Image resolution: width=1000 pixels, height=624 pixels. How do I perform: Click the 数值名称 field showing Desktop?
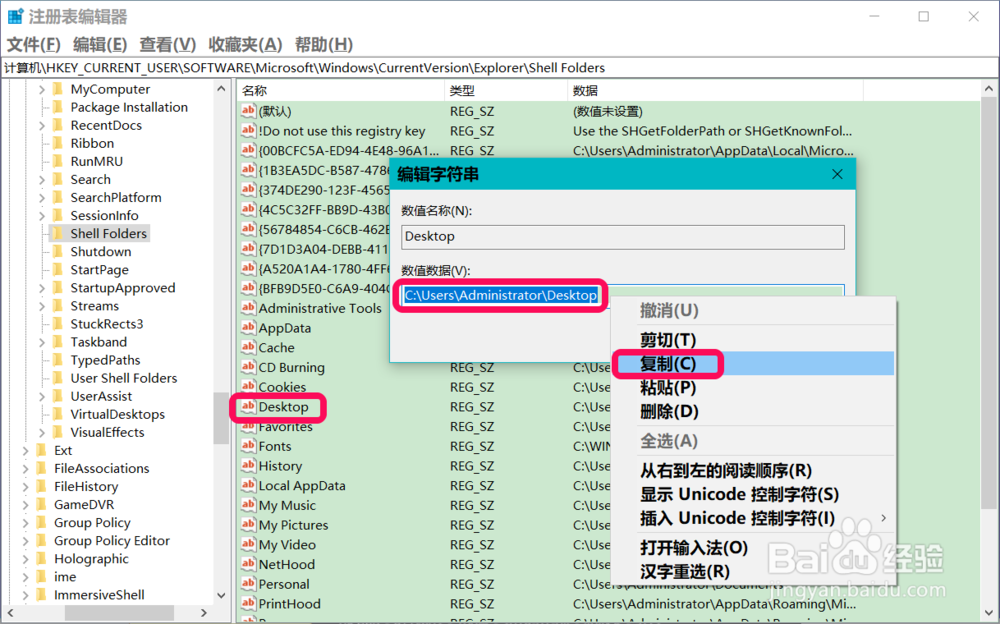click(622, 237)
